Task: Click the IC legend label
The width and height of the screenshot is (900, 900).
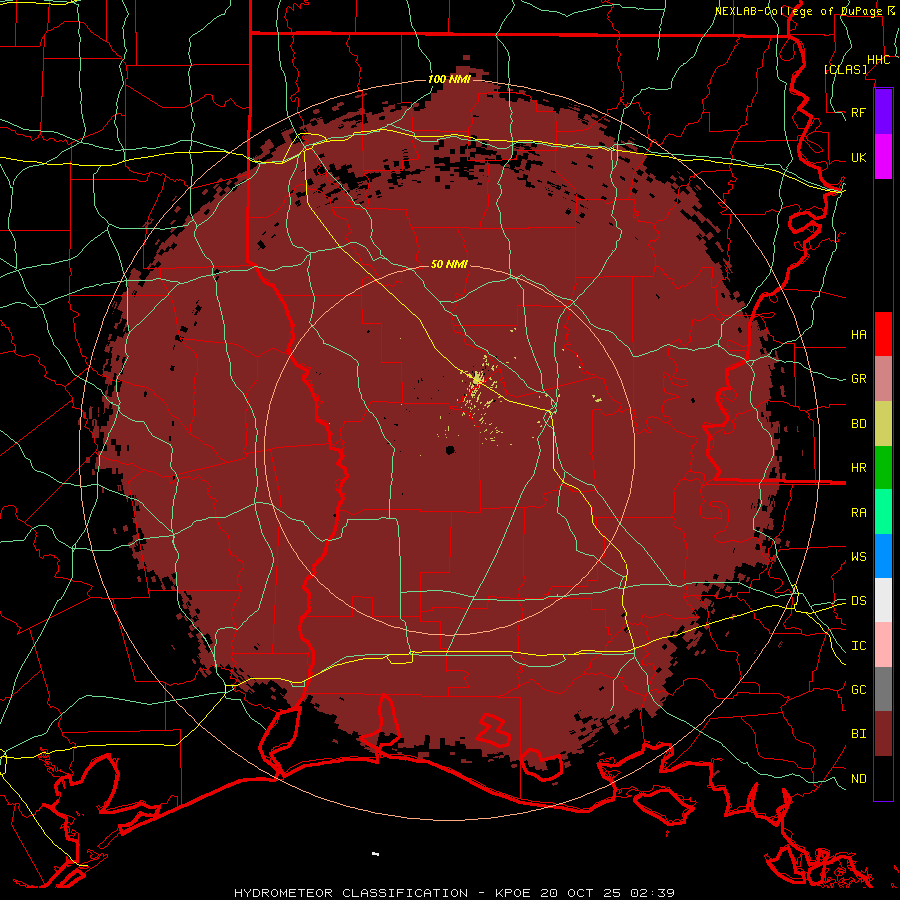Action: pyautogui.click(x=859, y=646)
